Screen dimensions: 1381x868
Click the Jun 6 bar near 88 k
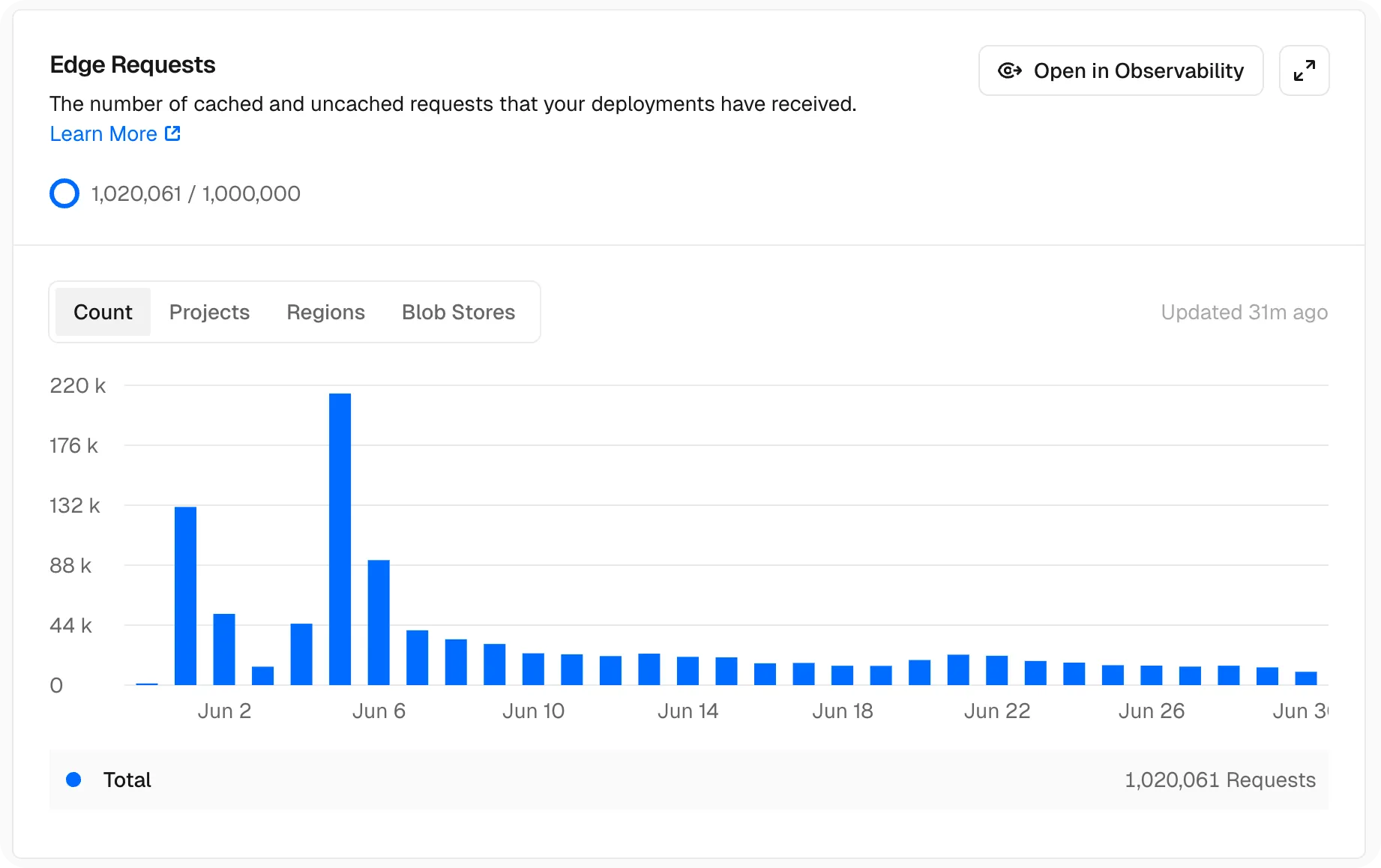(379, 622)
